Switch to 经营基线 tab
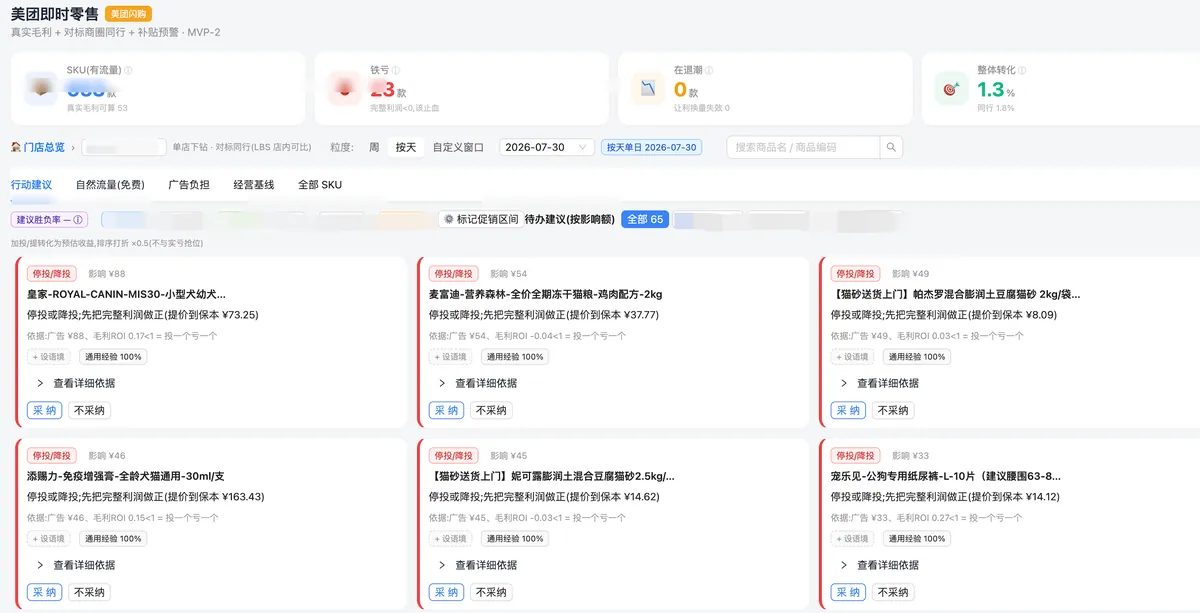The width and height of the screenshot is (1200, 613). pos(254,185)
